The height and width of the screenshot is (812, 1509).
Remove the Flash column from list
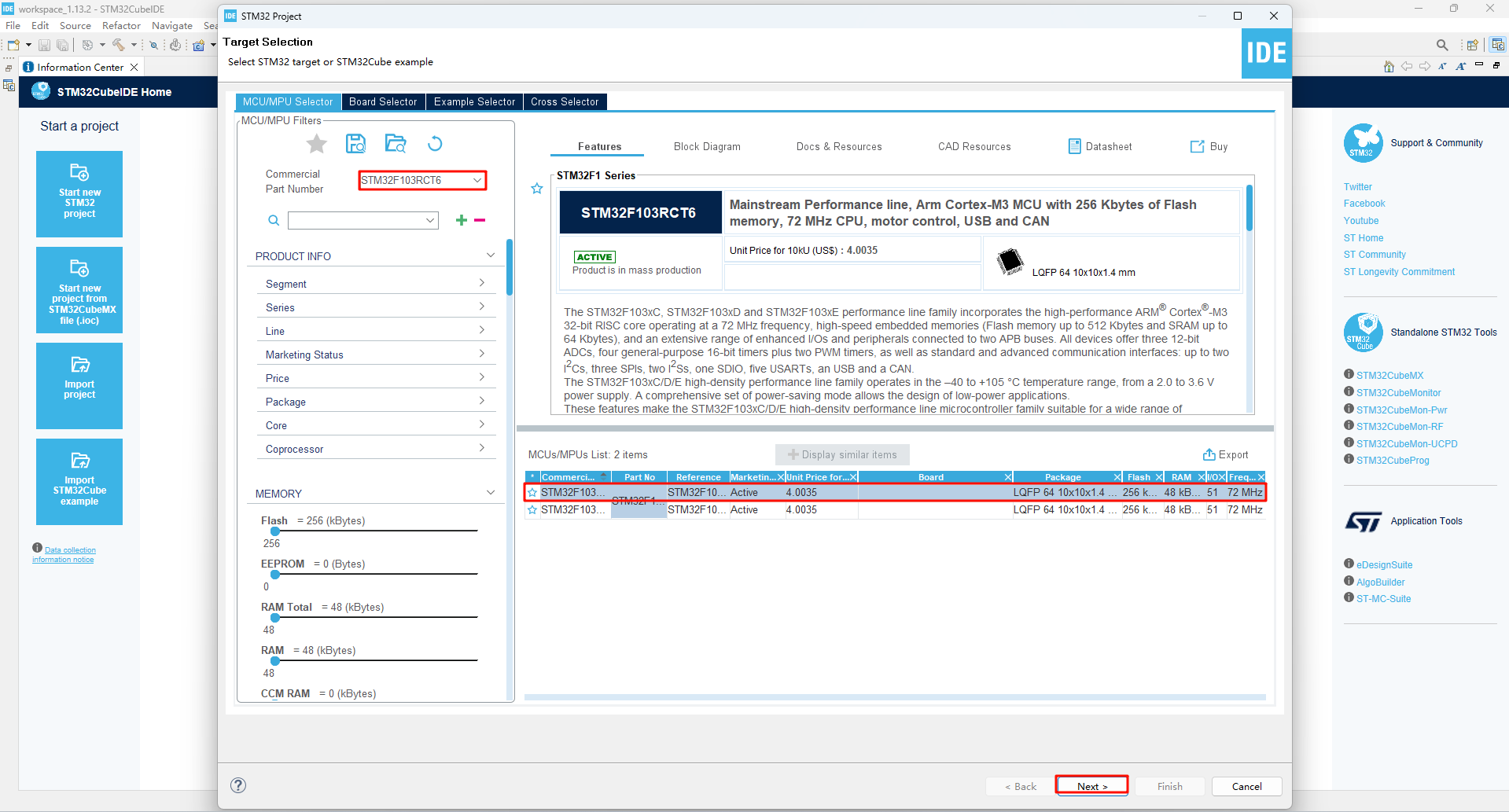coord(1159,477)
